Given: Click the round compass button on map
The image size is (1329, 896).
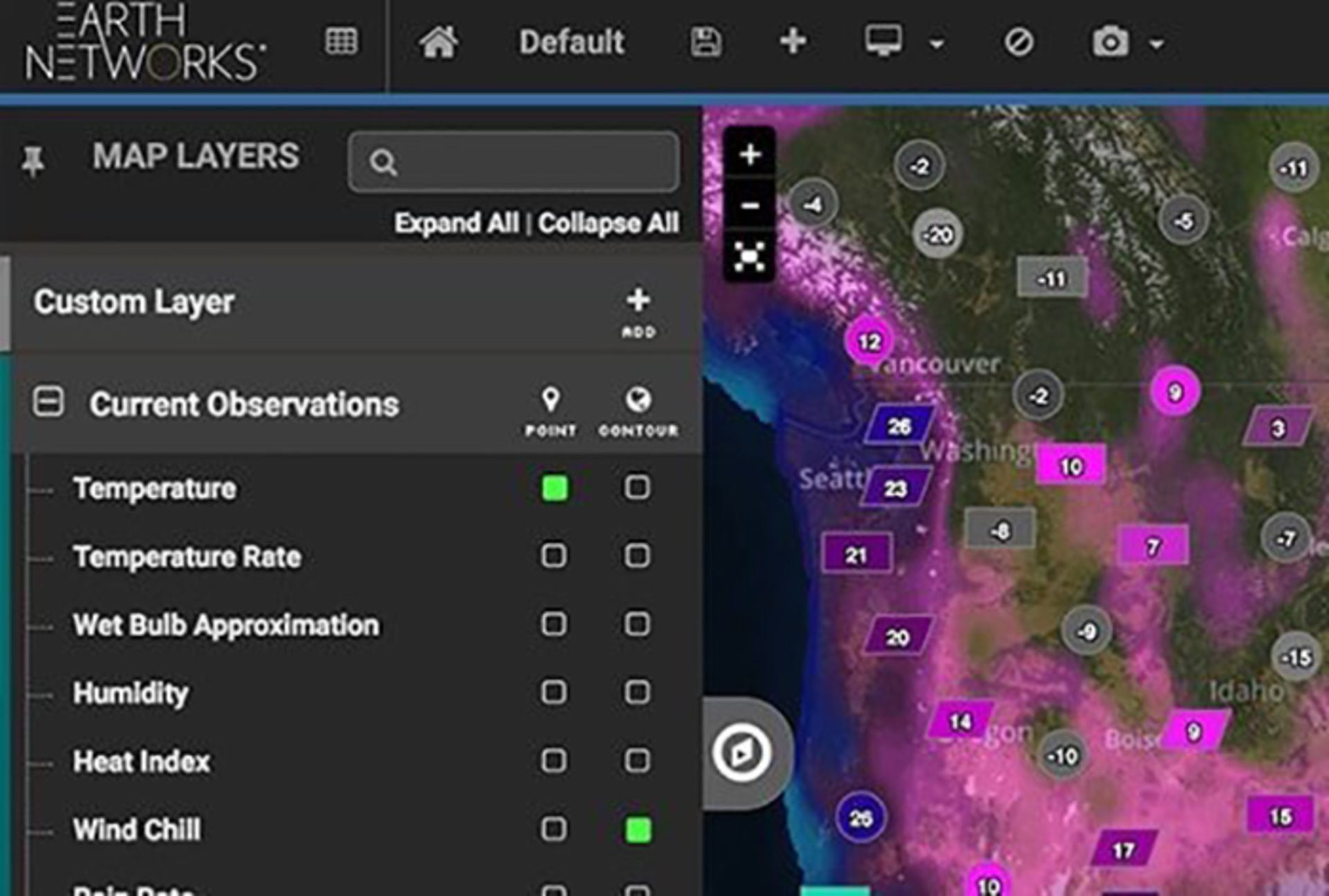Looking at the screenshot, I should [x=741, y=753].
